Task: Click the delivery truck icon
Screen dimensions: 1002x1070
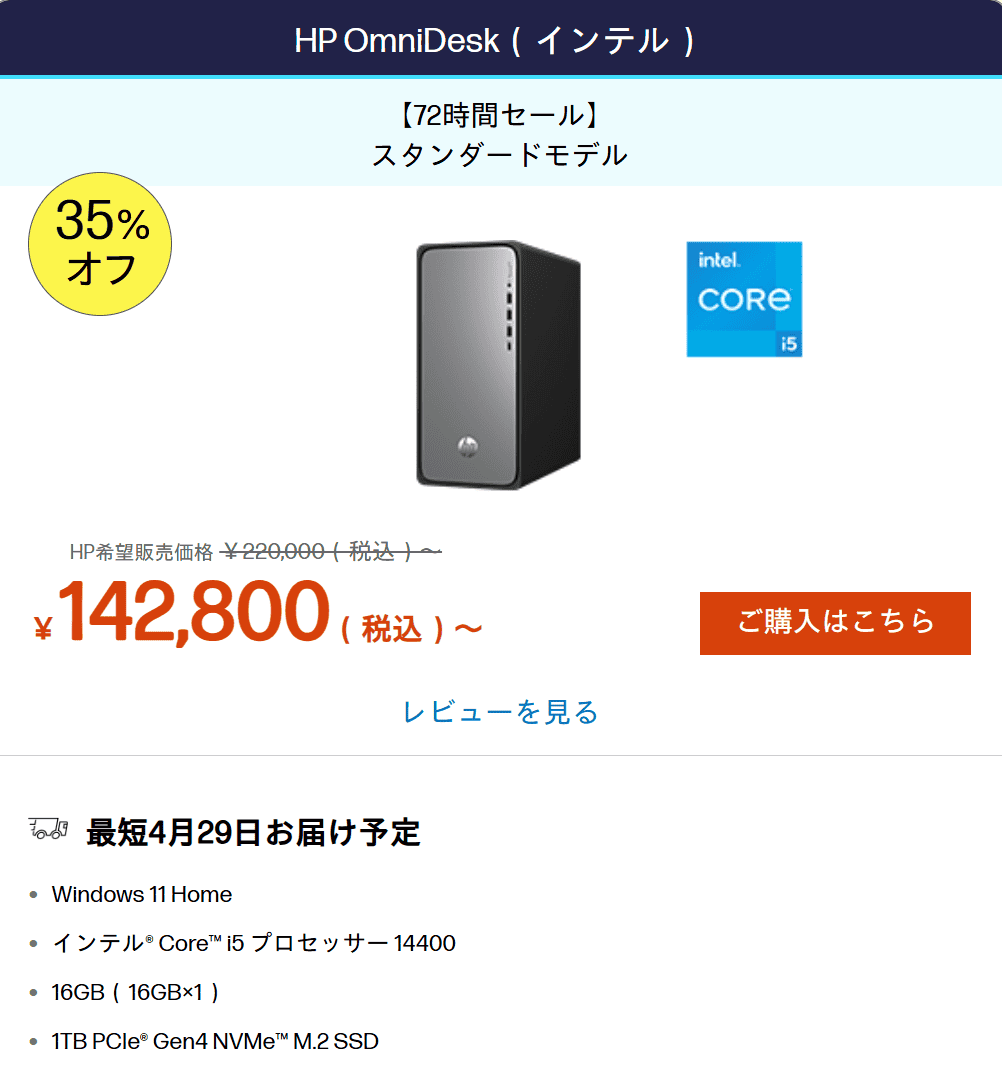Action: tap(47, 827)
